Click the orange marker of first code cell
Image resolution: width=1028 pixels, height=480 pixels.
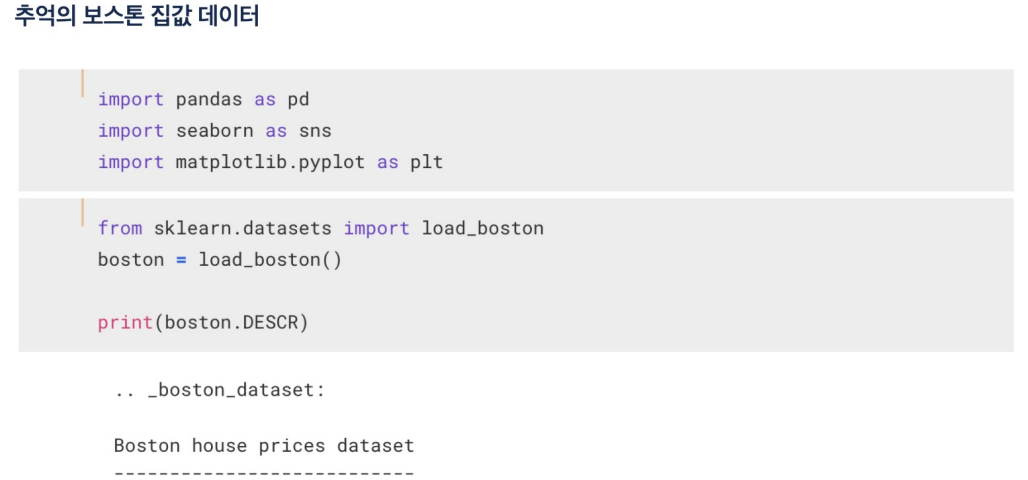83,83
